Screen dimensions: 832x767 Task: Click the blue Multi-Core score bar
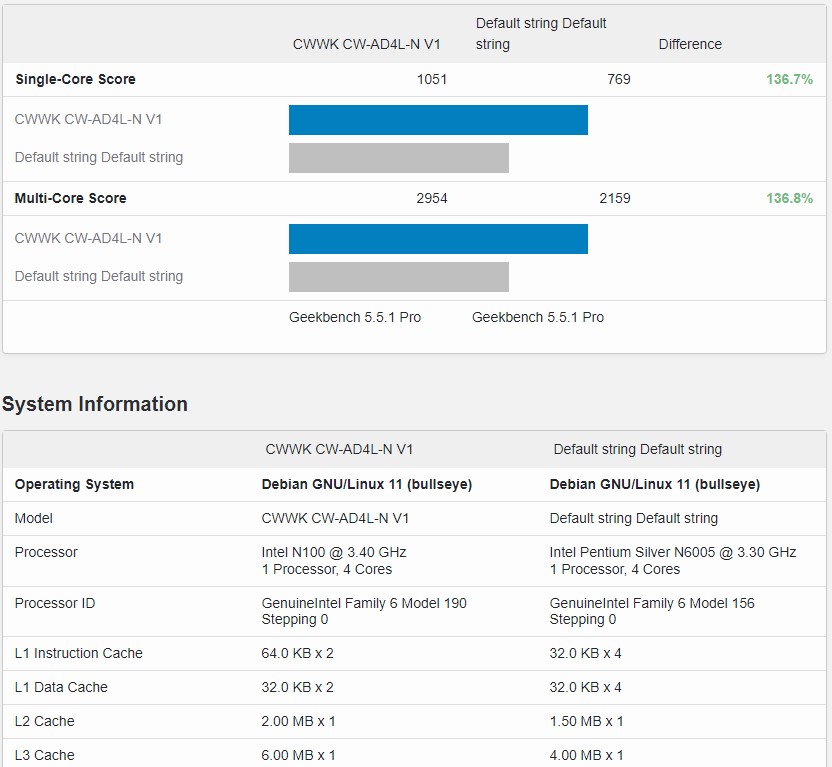[x=438, y=239]
